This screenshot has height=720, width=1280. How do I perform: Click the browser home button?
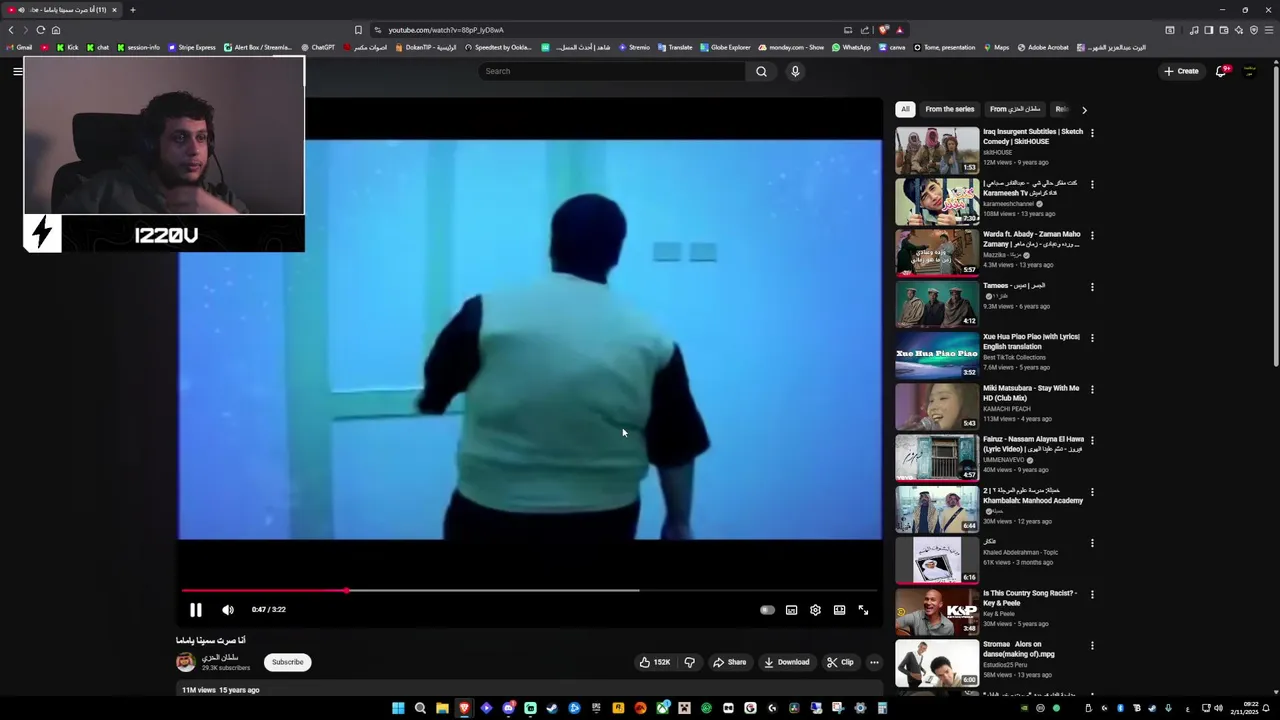[x=56, y=30]
